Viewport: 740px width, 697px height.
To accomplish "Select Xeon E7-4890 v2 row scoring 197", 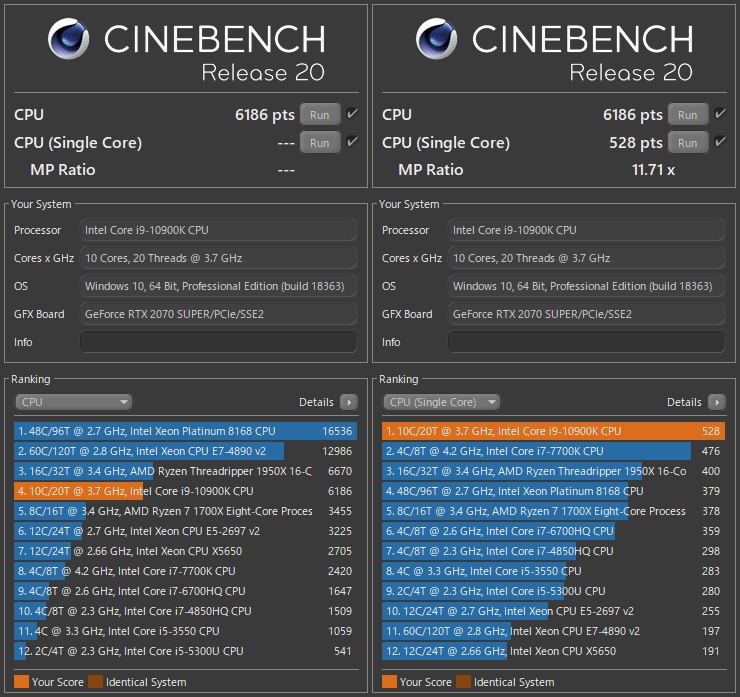I will [554, 631].
